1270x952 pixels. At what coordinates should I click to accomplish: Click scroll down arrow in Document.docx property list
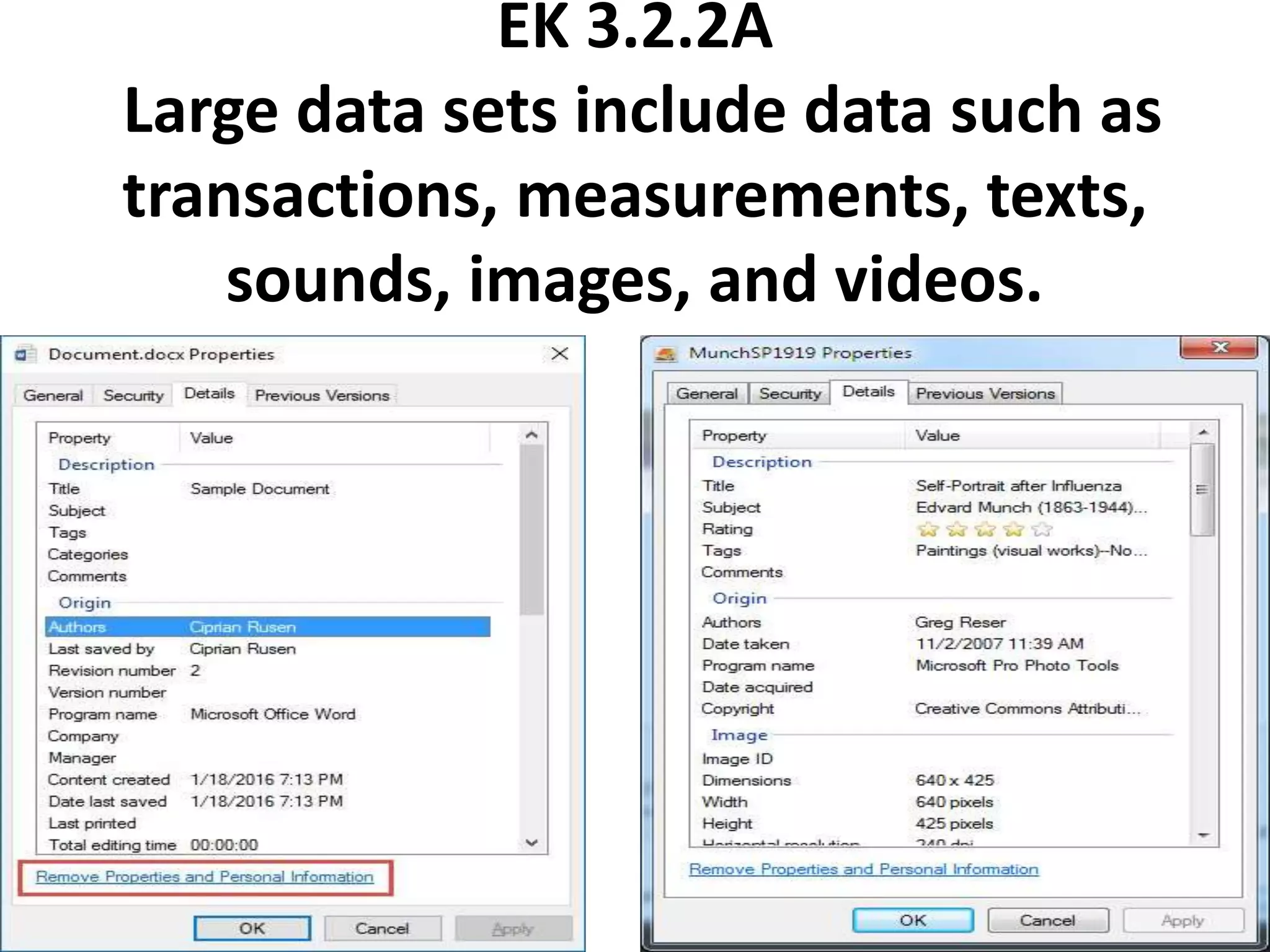pyautogui.click(x=531, y=842)
